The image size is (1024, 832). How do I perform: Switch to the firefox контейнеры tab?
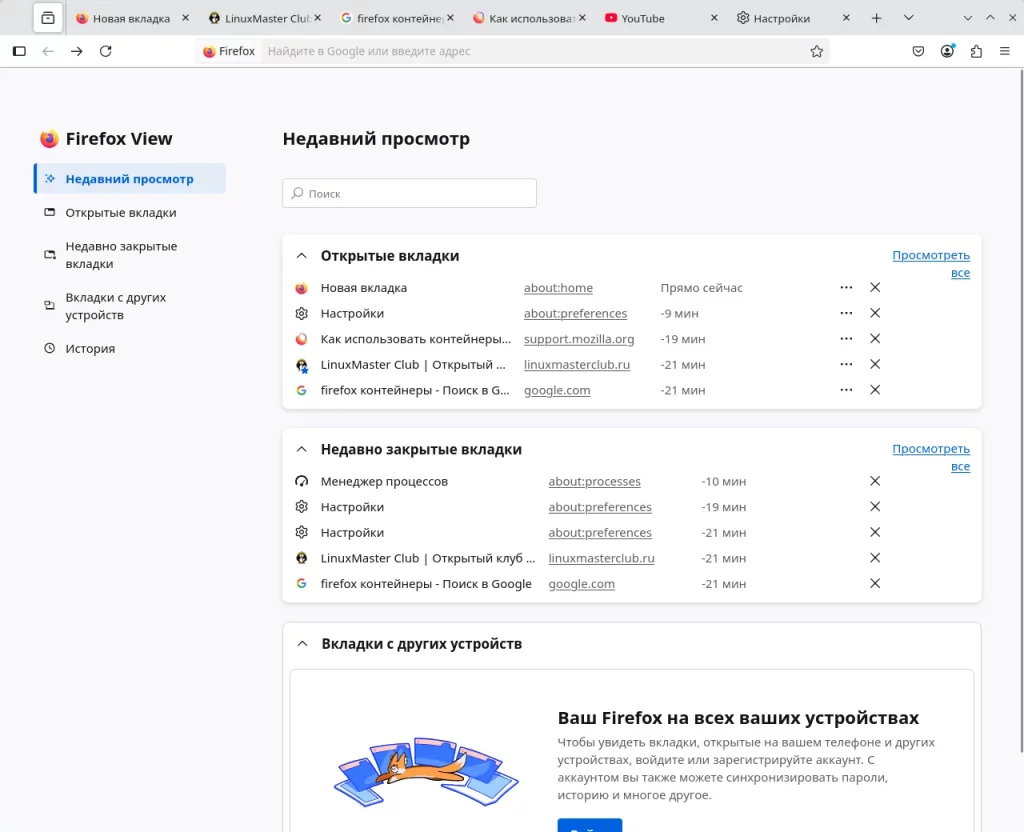click(397, 18)
